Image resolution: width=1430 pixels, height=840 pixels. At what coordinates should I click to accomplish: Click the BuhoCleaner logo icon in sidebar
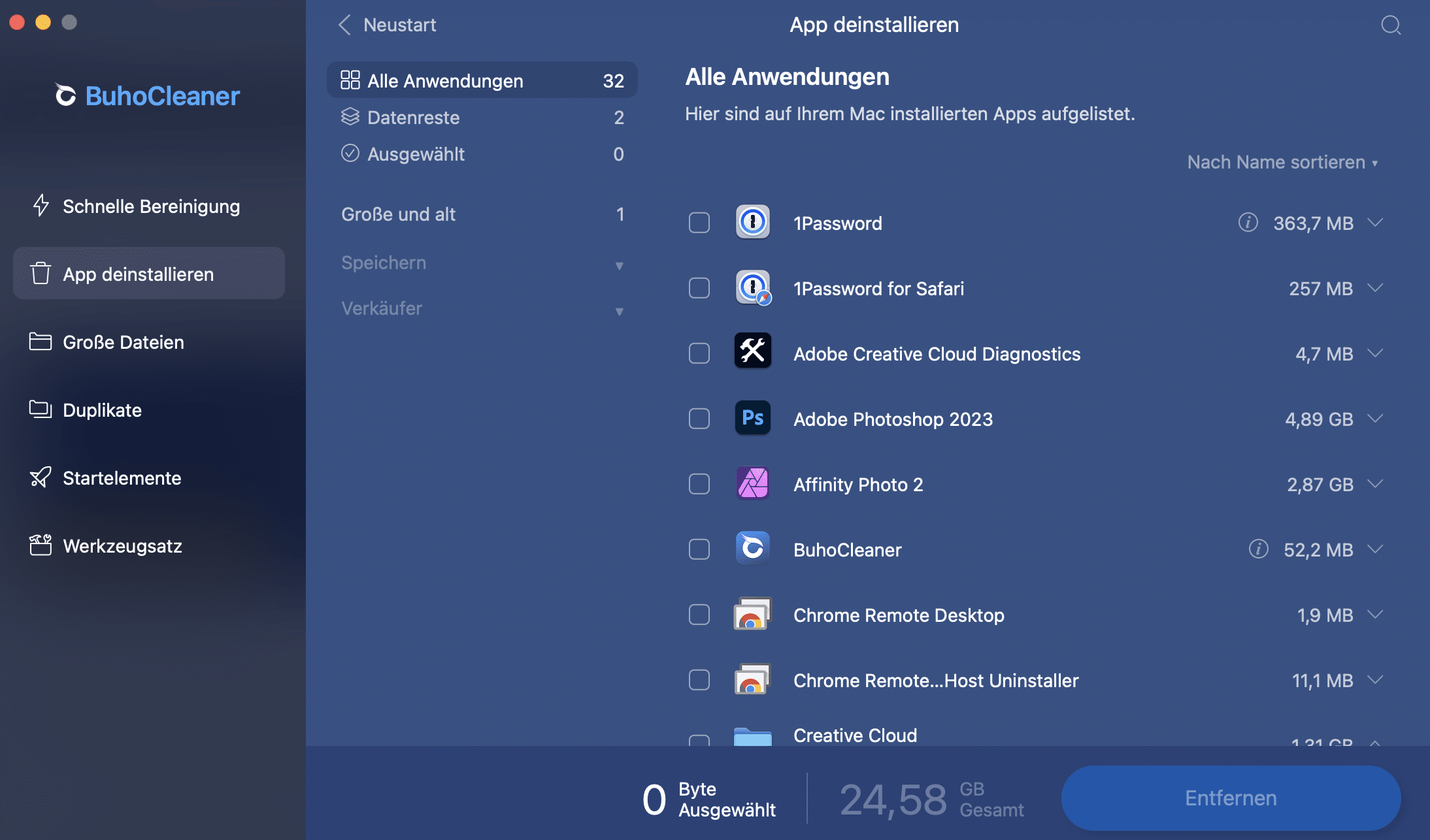[x=65, y=95]
